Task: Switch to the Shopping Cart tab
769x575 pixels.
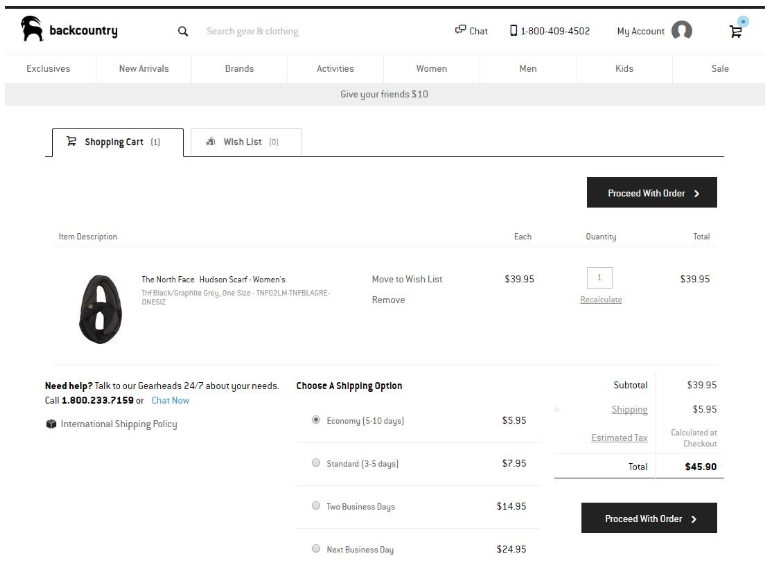Action: pyautogui.click(x=116, y=142)
